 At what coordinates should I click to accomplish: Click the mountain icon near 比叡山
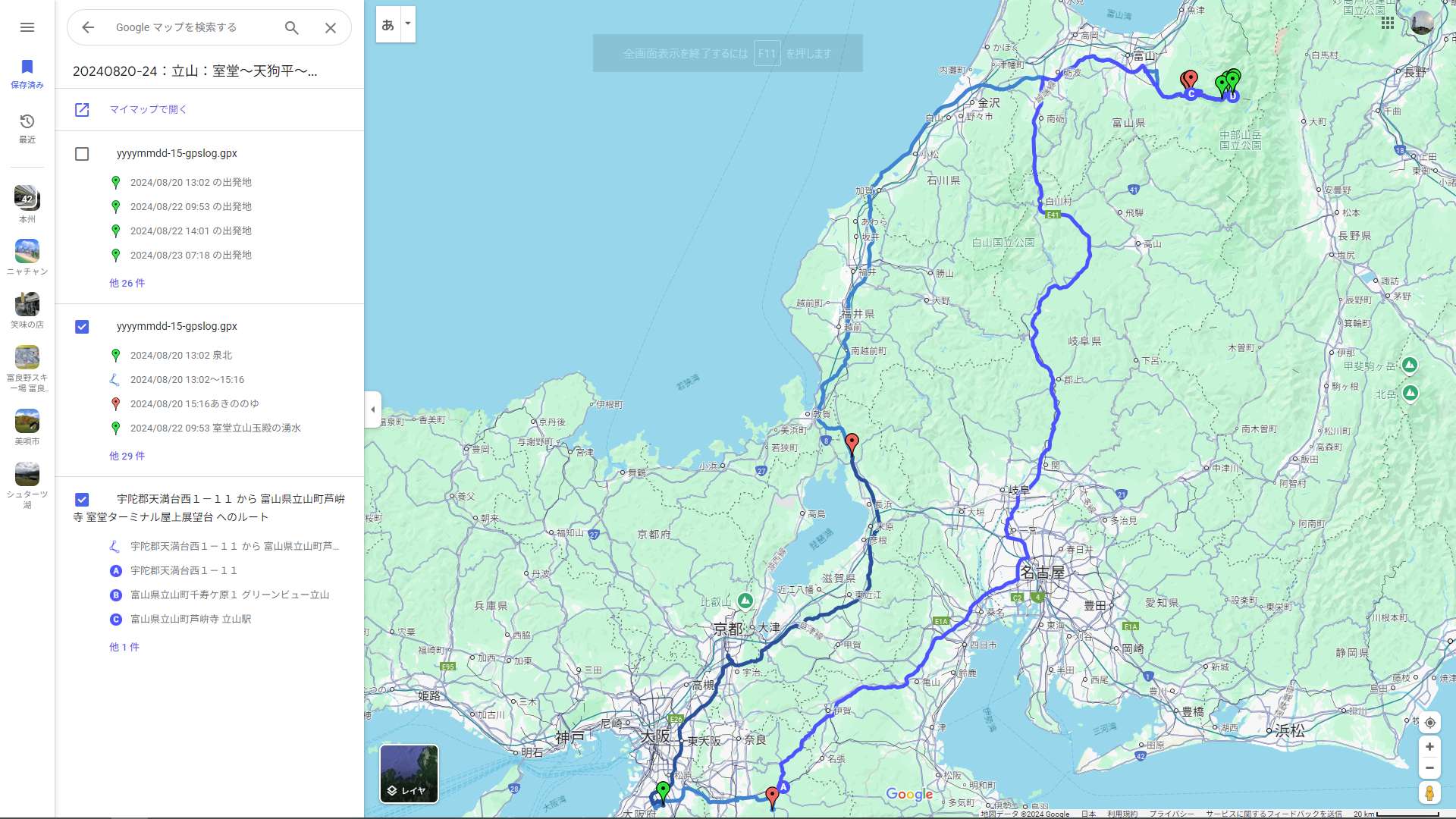pos(745,601)
